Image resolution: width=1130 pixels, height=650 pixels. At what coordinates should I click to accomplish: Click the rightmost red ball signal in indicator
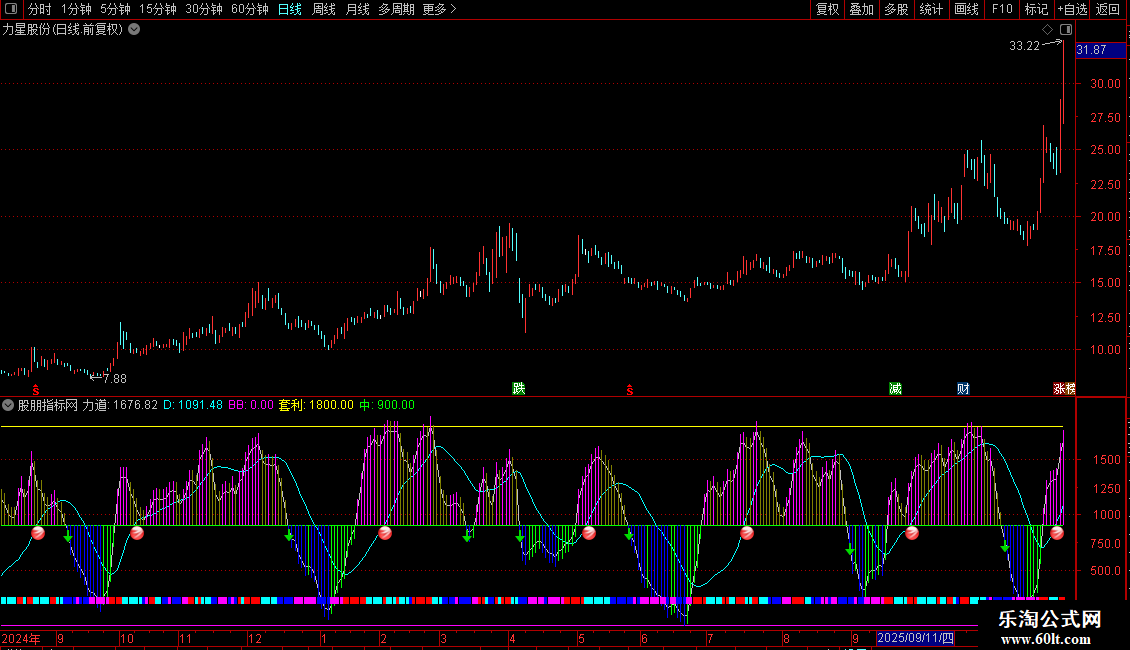pyautogui.click(x=1057, y=533)
